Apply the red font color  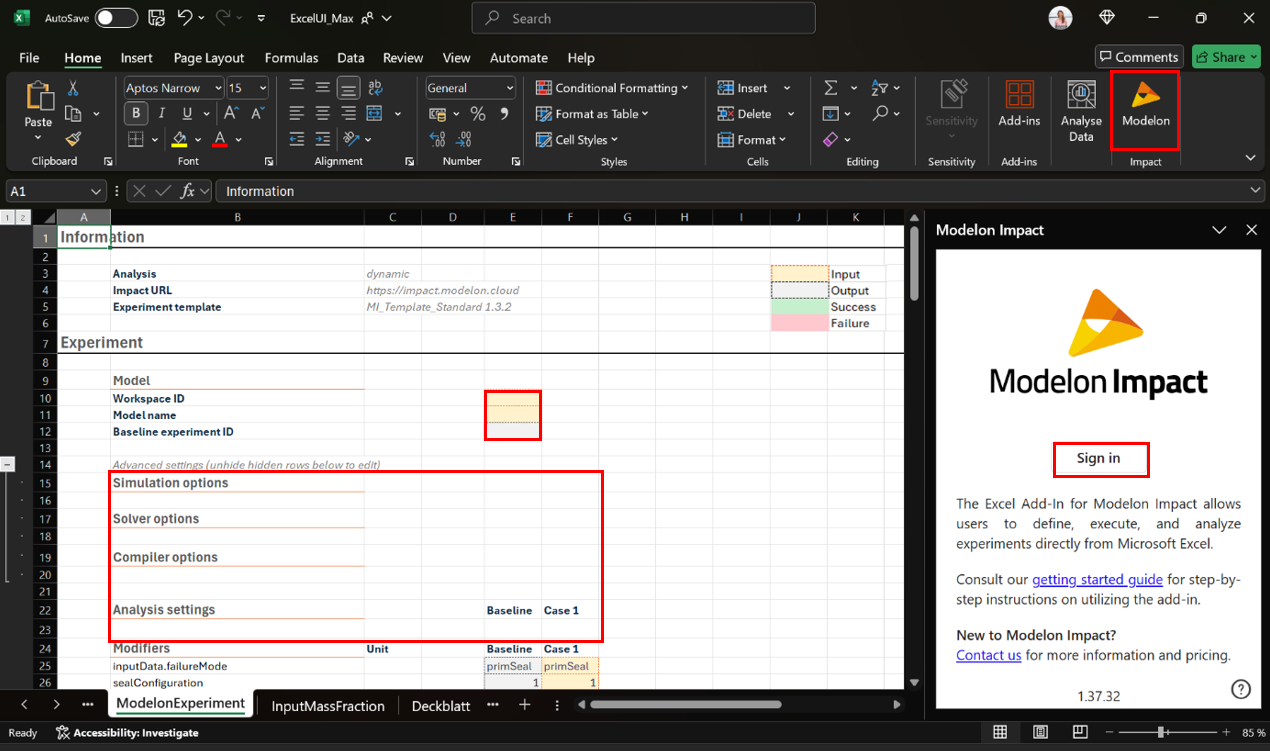(220, 139)
